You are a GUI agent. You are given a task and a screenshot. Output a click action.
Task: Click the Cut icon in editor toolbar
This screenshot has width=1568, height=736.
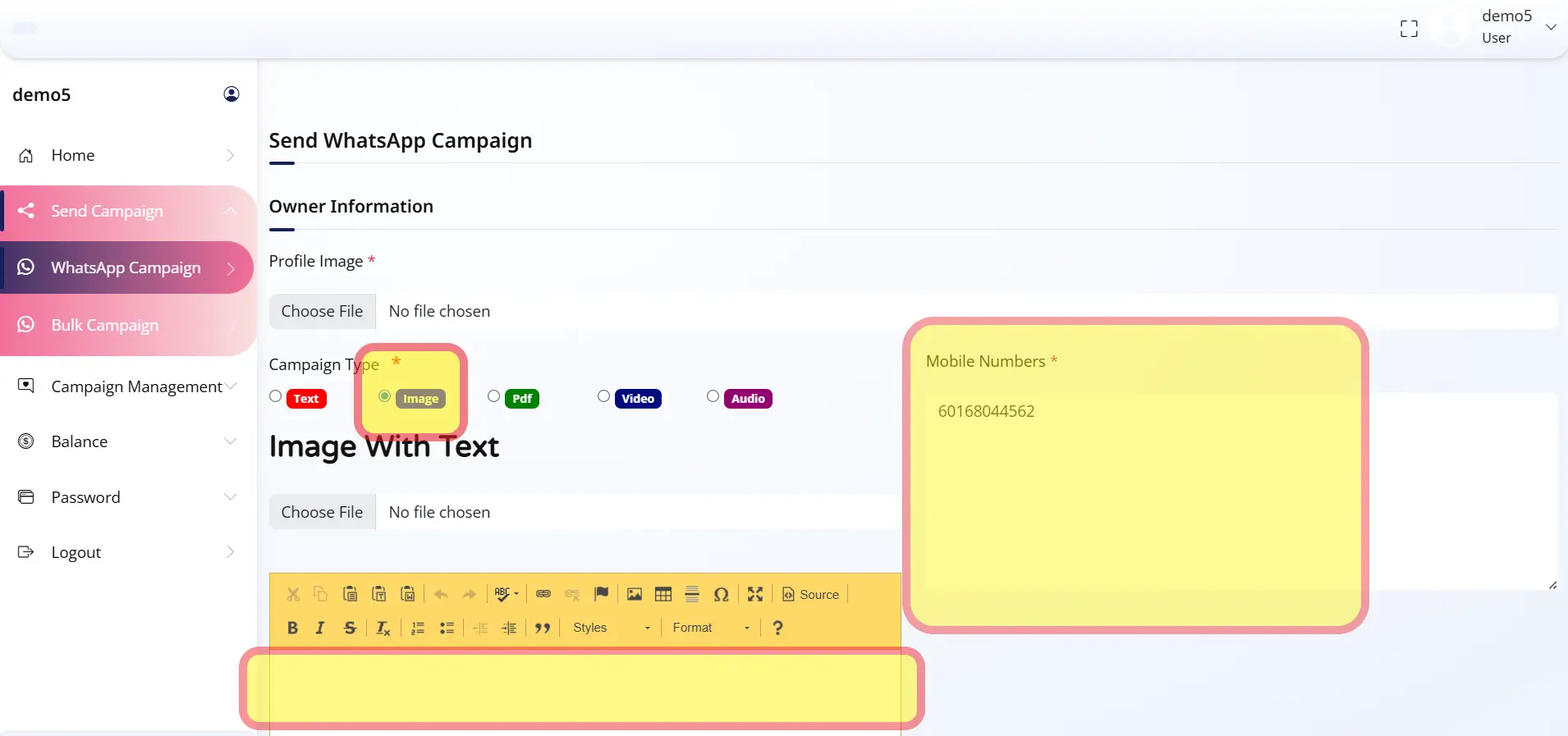293,594
